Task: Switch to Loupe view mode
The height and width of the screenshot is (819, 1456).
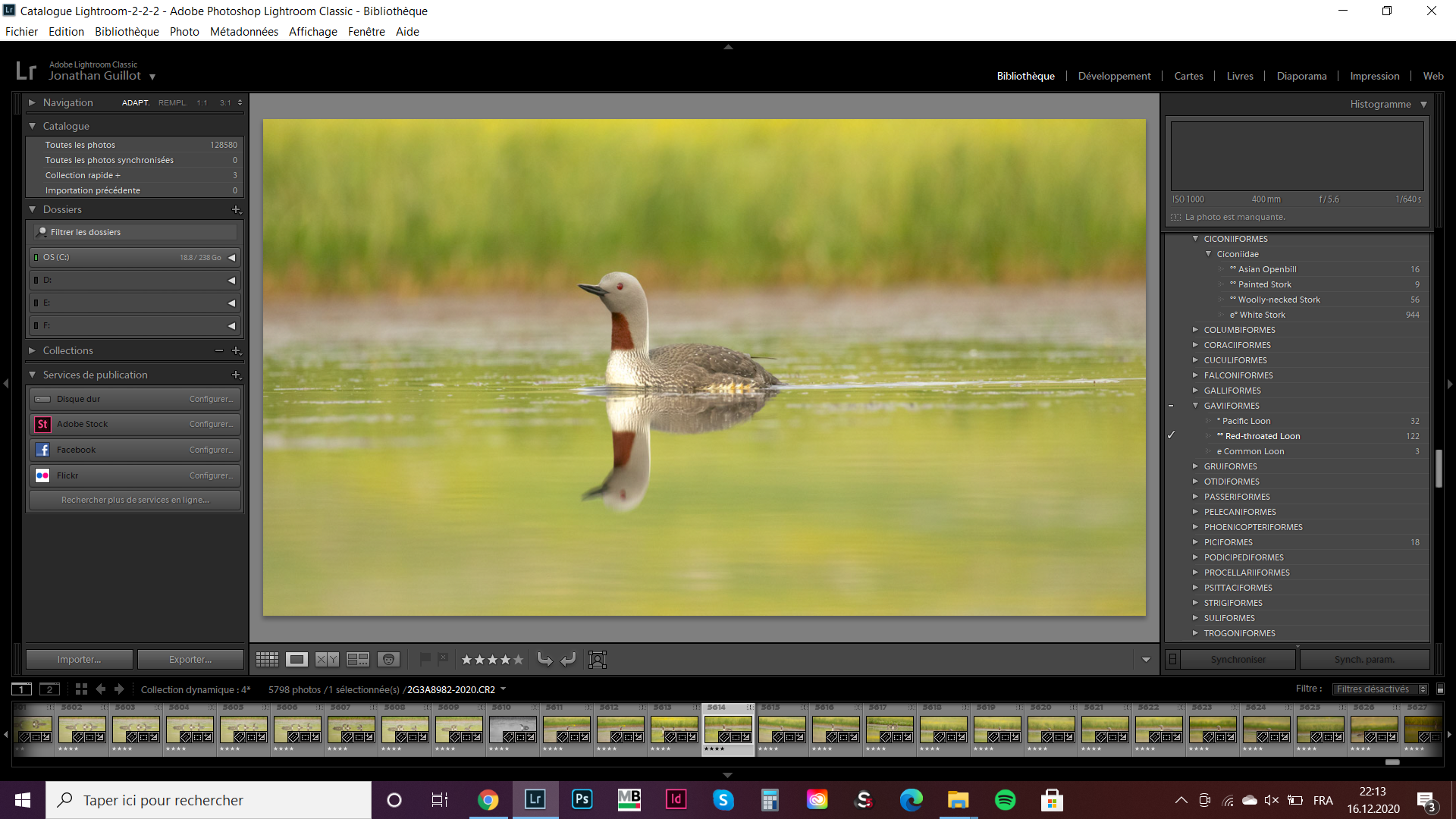Action: 297,660
